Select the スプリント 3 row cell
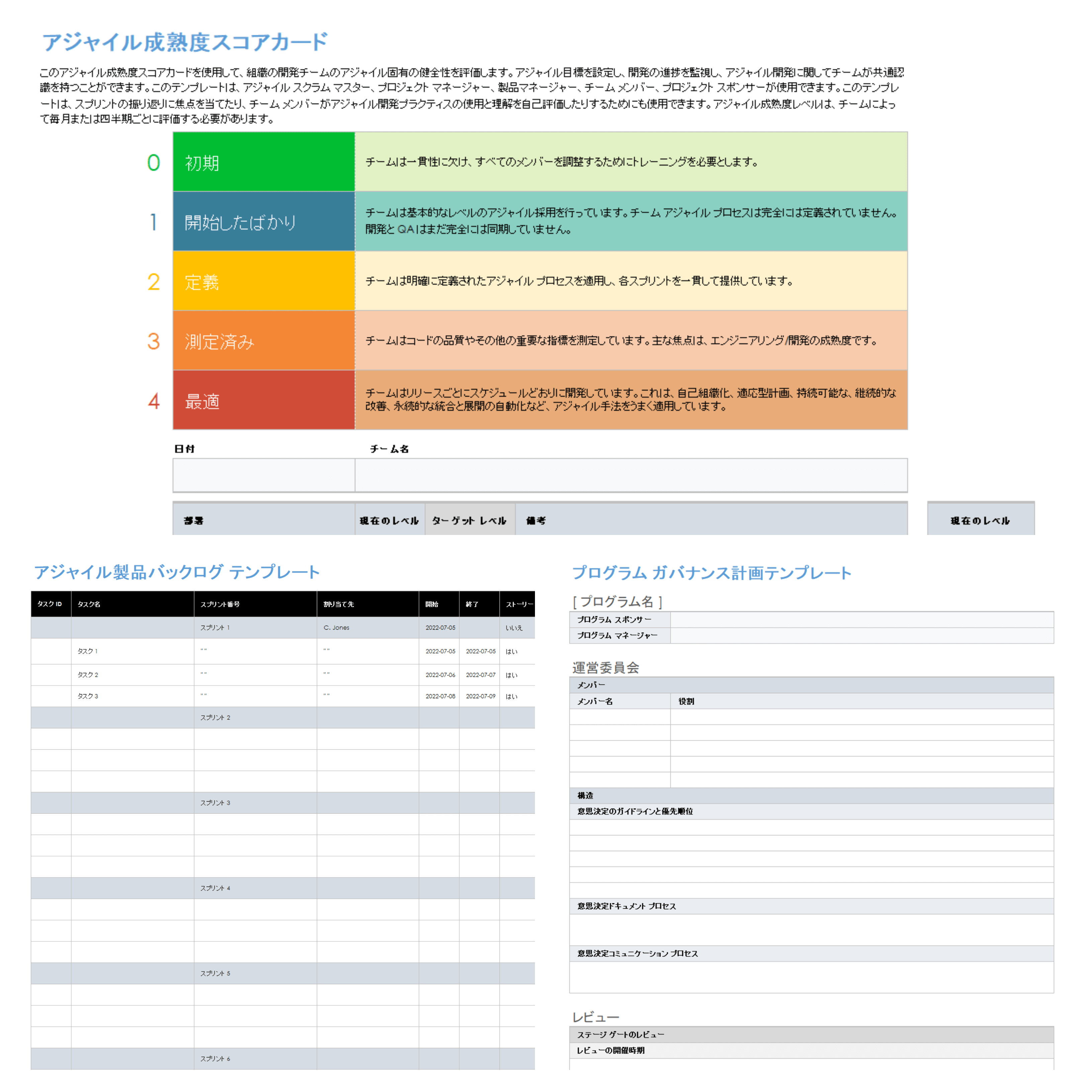 255,803
